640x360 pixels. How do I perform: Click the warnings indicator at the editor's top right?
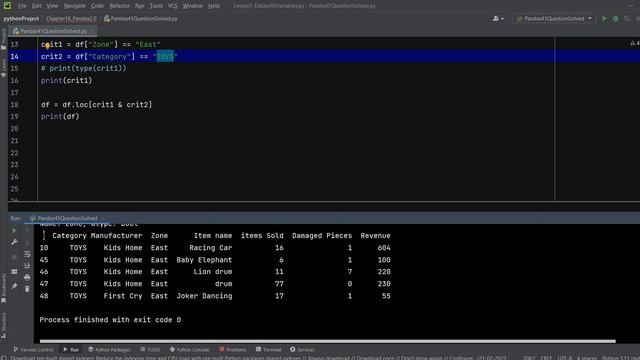point(635,43)
